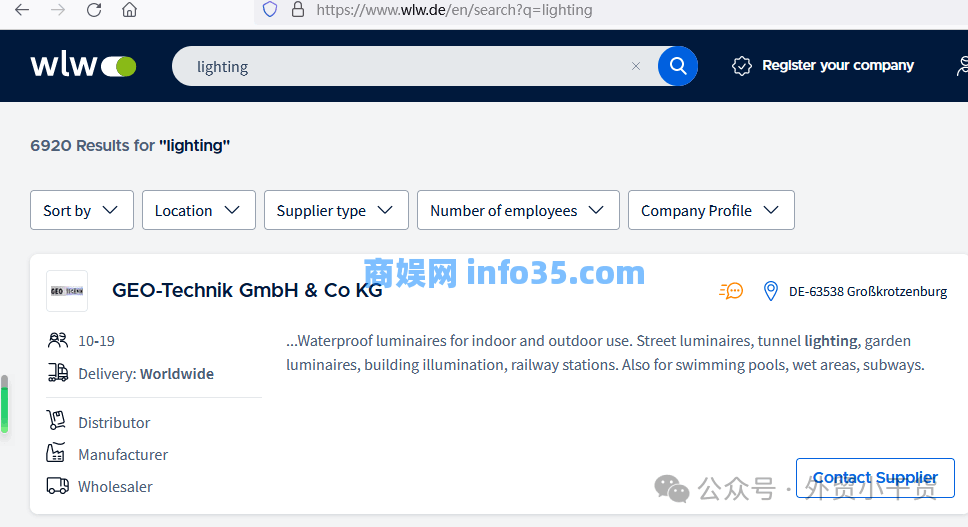Click the verified badge icon beside Register

click(x=741, y=65)
